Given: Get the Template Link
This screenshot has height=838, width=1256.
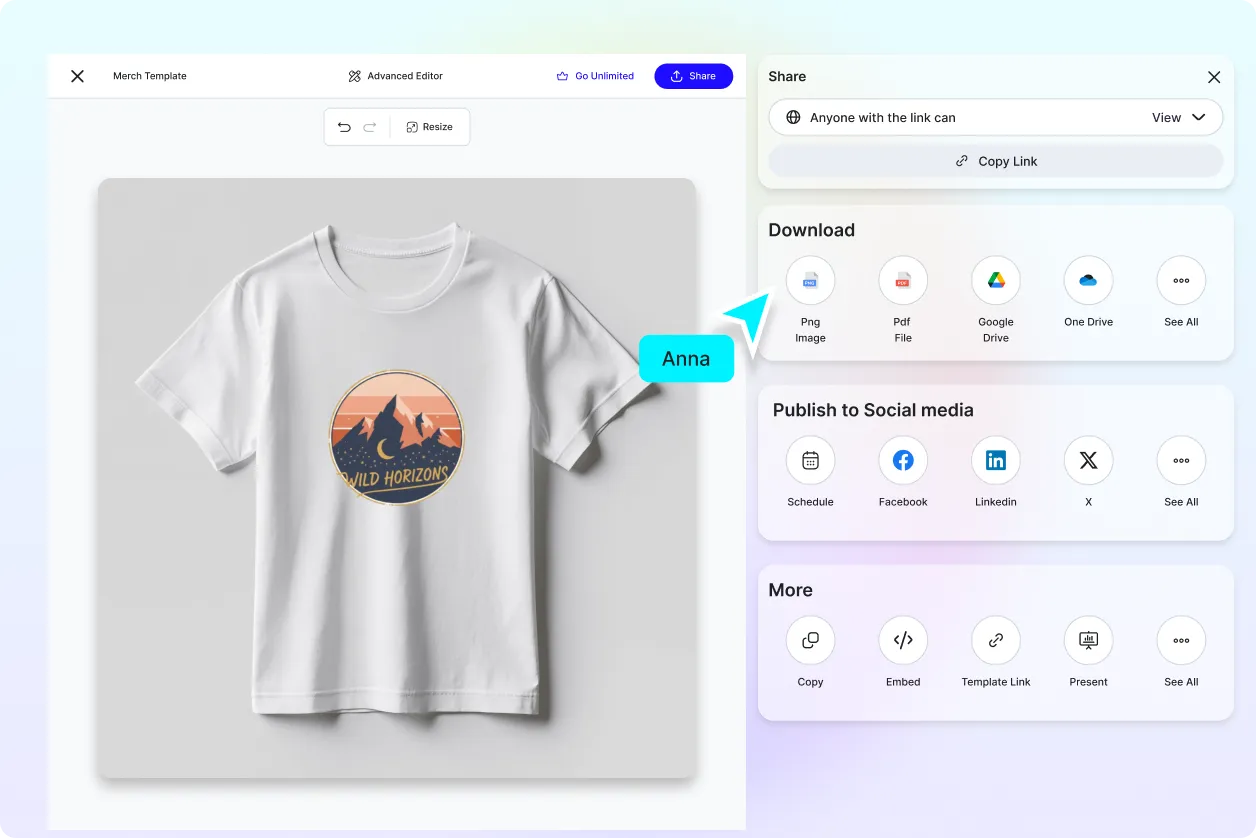Looking at the screenshot, I should [x=996, y=640].
